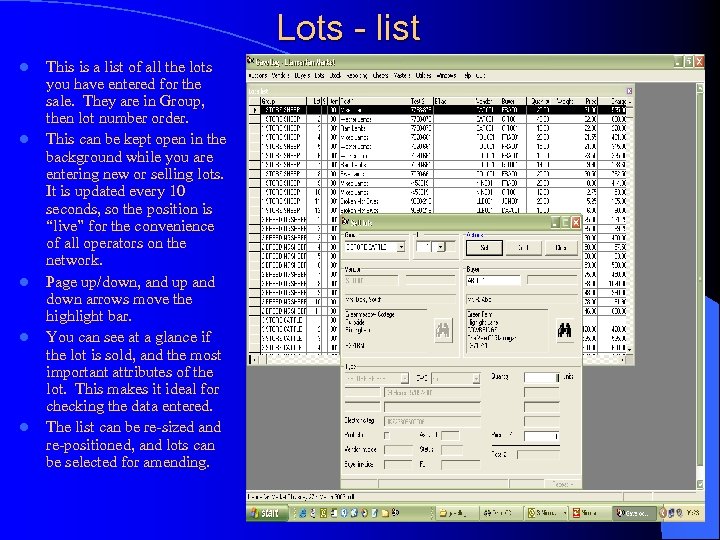
Task: Click the Windows Start button
Action: [267, 513]
